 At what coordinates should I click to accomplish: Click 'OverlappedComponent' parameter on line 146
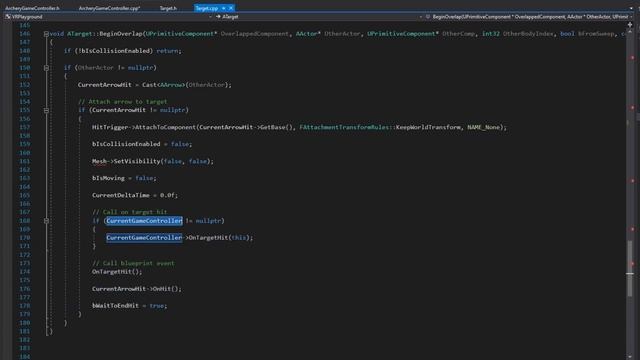[255, 34]
